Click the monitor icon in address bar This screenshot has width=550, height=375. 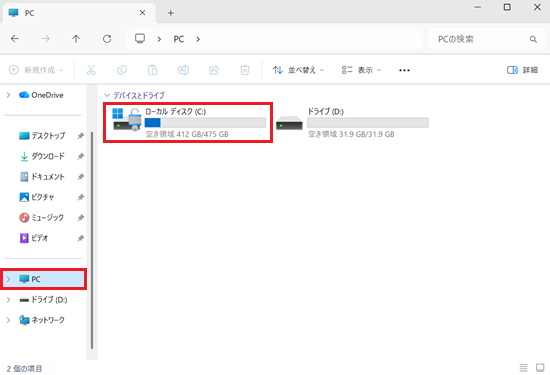140,38
